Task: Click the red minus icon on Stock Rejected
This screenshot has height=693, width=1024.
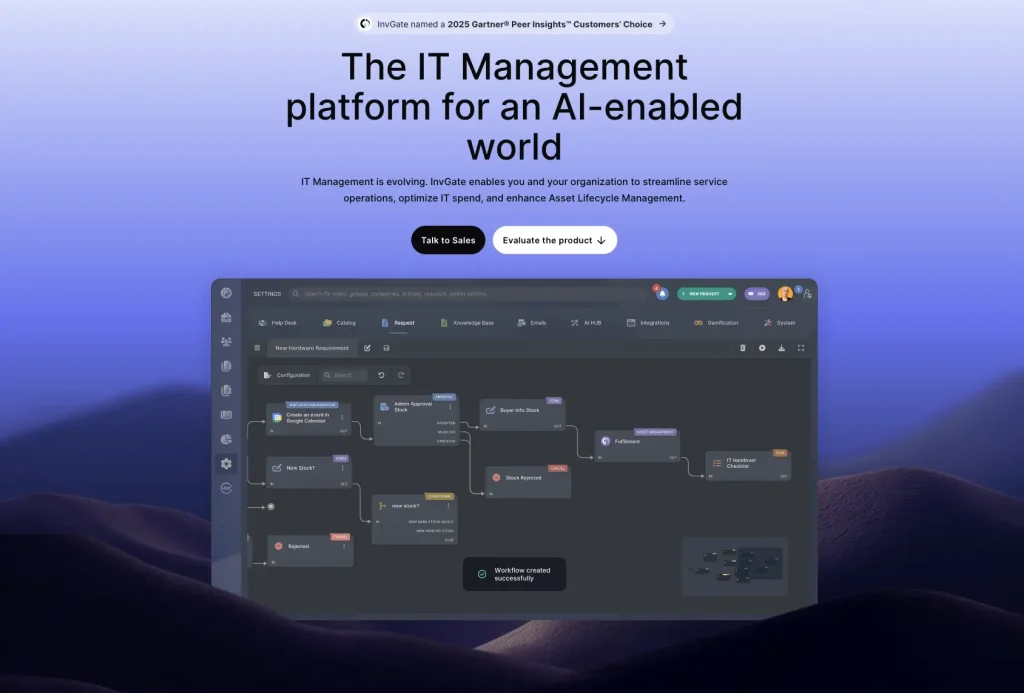Action: click(x=496, y=477)
